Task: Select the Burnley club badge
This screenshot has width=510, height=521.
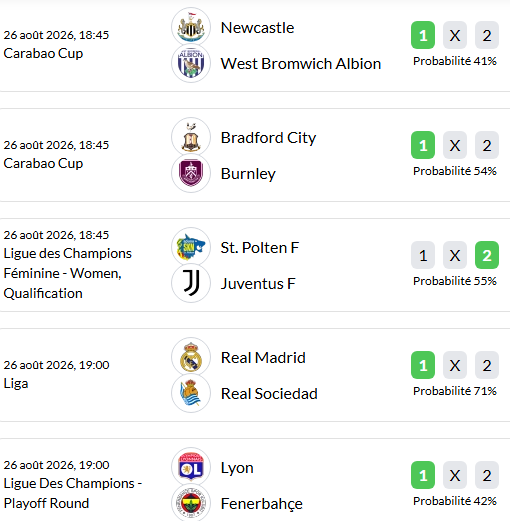Action: point(191,173)
